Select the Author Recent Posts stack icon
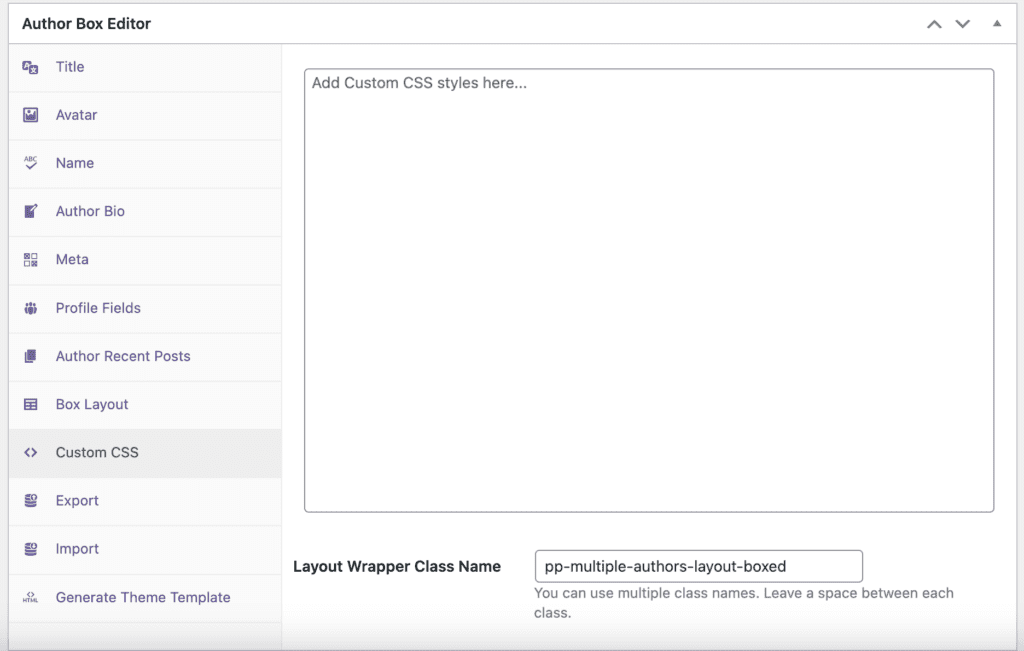 click(32, 356)
